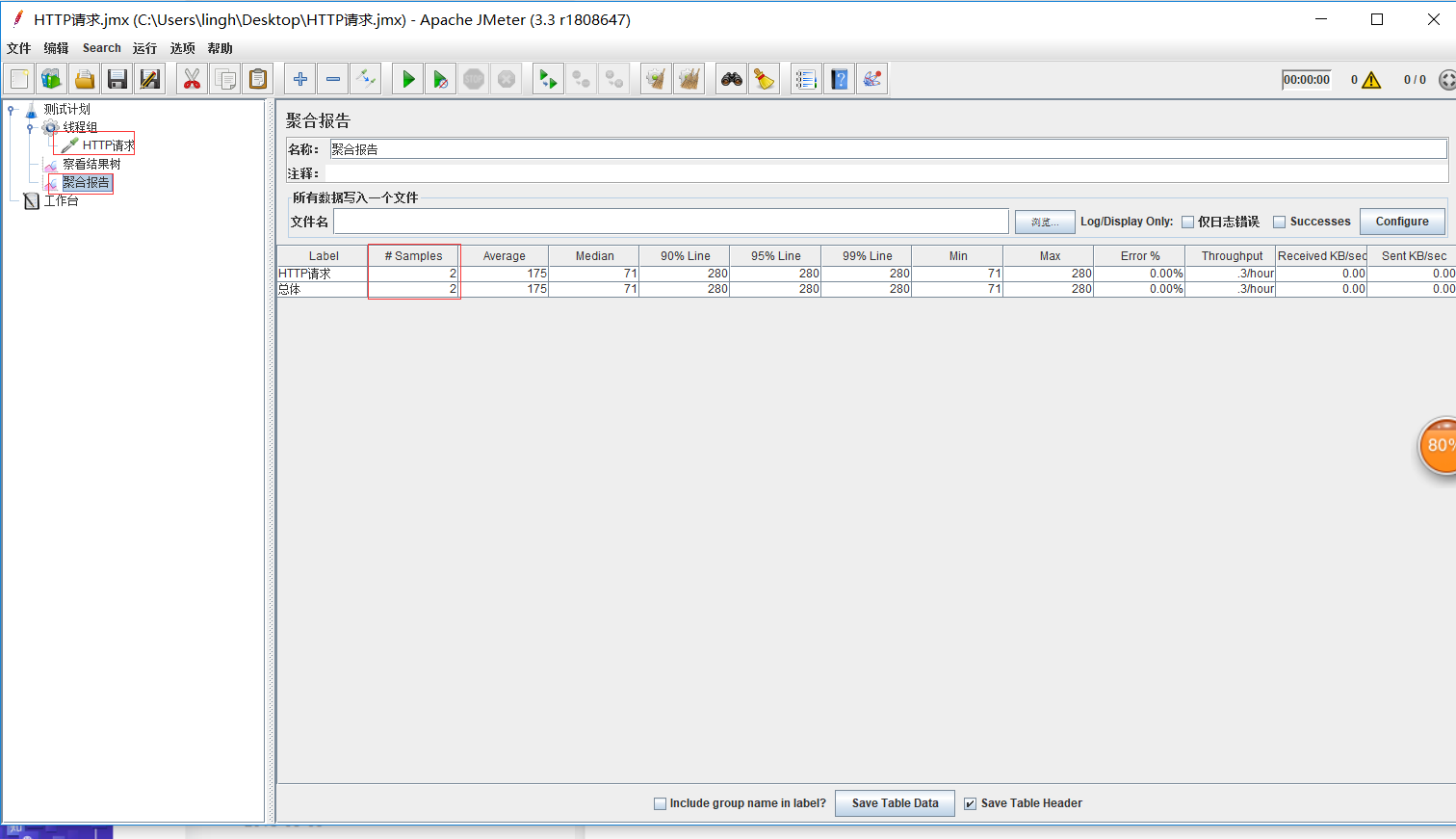Copy the selected element
Image resolution: width=1456 pixels, height=839 pixels.
coord(225,79)
